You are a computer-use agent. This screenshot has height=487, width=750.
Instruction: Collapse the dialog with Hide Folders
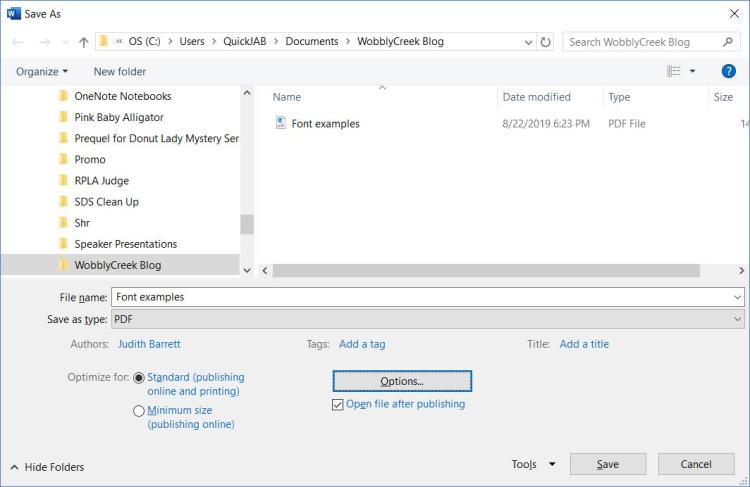click(46, 467)
